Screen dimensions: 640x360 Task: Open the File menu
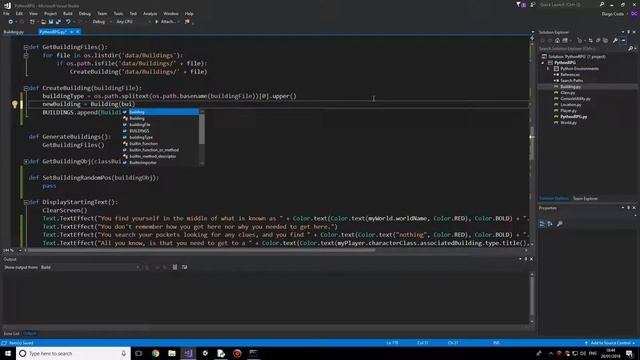point(7,13)
